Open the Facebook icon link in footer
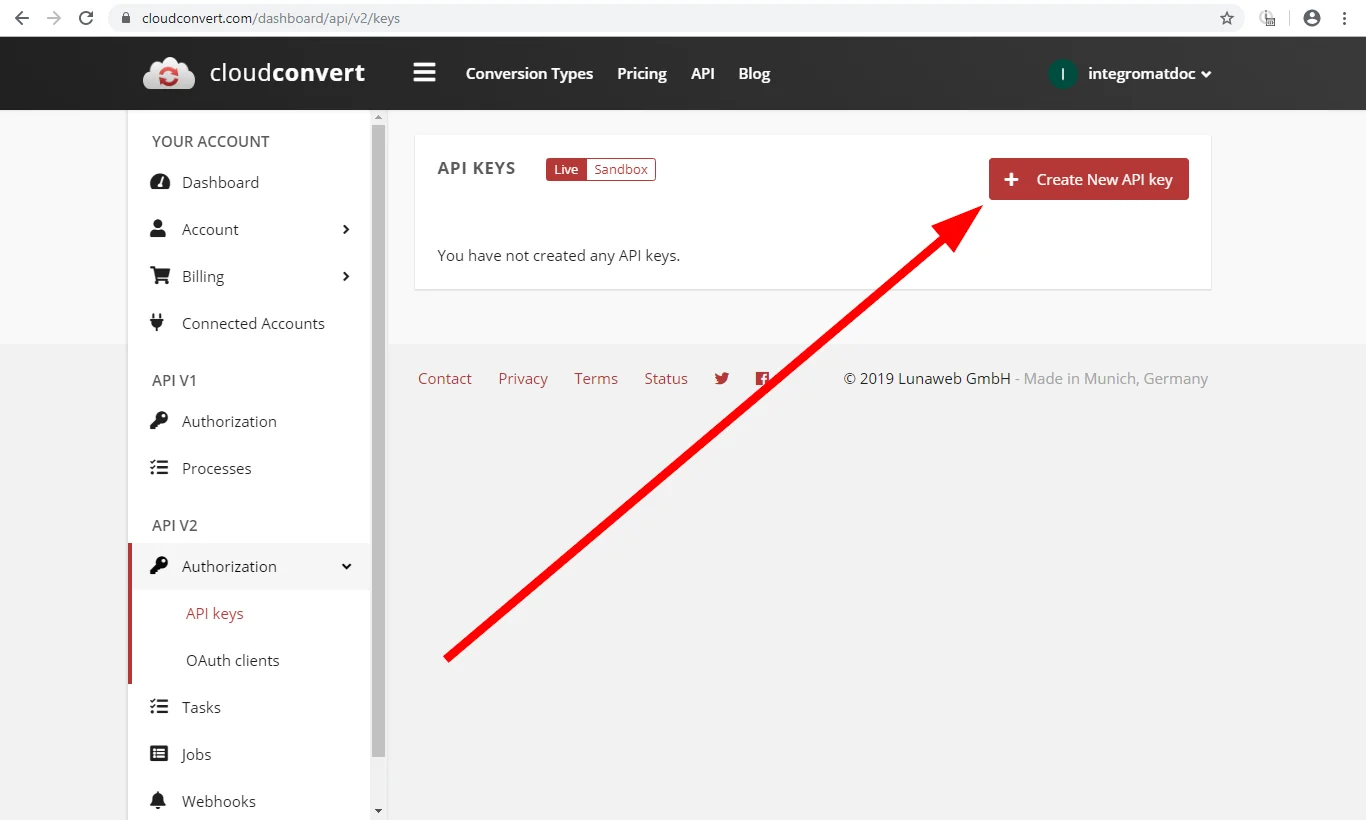 click(x=762, y=378)
